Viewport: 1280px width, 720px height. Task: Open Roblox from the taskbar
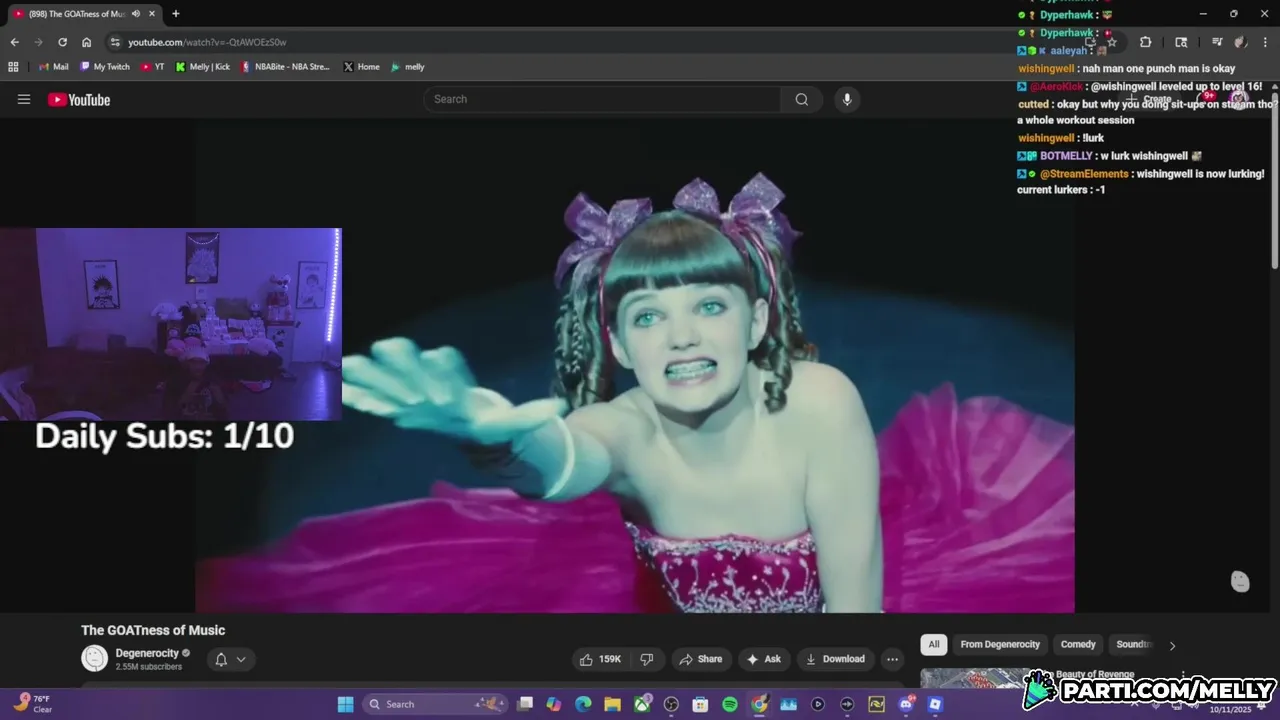935,704
